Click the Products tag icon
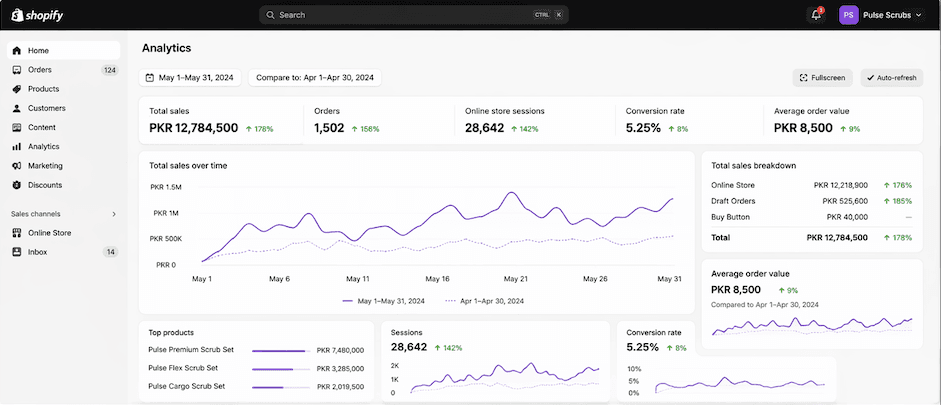 [x=17, y=89]
